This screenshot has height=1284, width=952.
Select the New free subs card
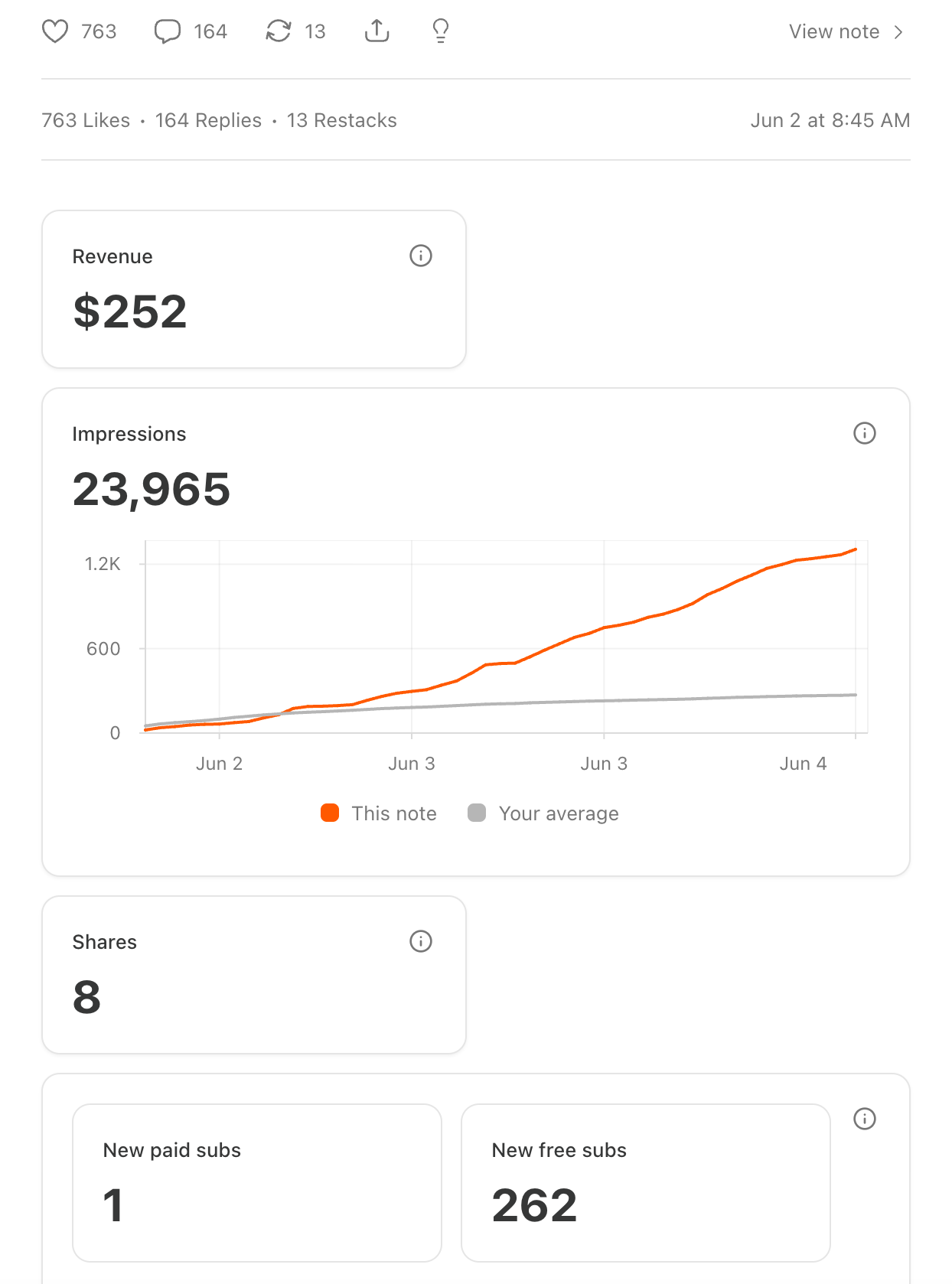click(646, 1182)
